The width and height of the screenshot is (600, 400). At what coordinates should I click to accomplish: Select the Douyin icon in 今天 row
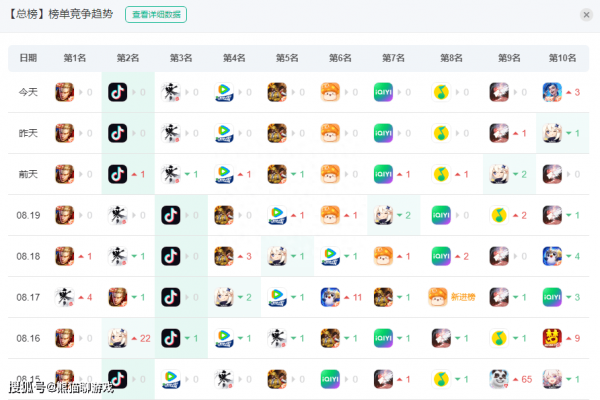(x=117, y=92)
